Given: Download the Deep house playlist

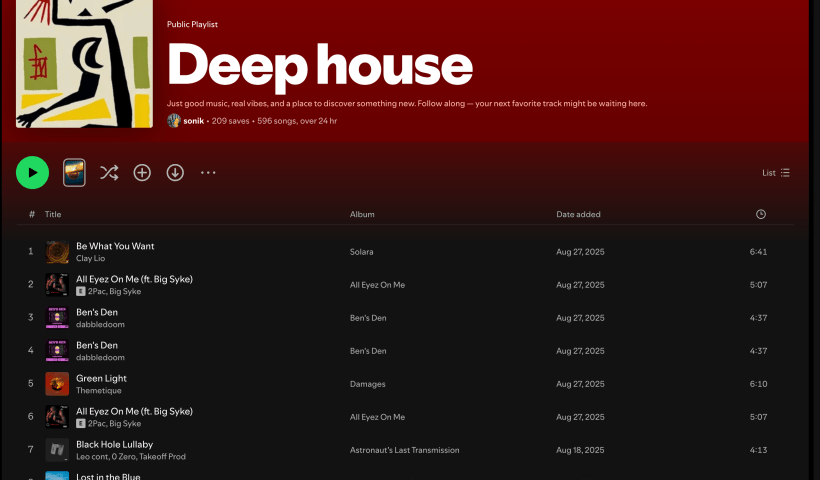Looking at the screenshot, I should coord(175,173).
